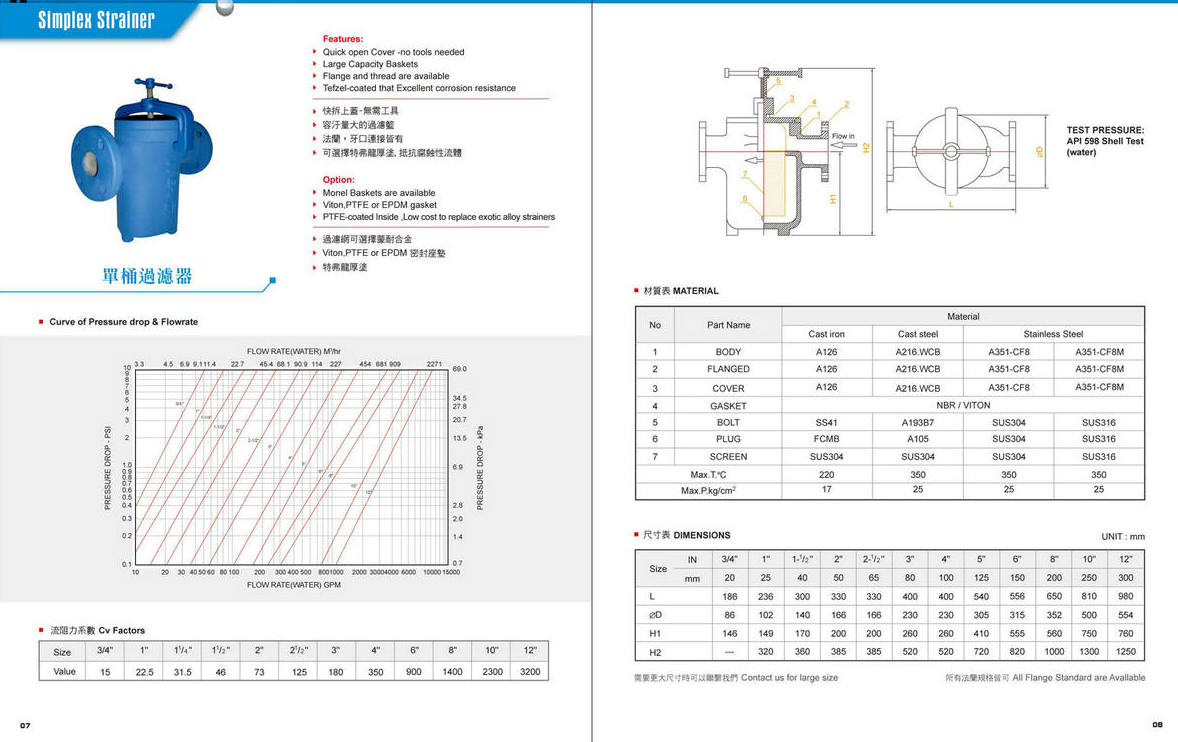Select the "Part Name" column header

click(729, 325)
